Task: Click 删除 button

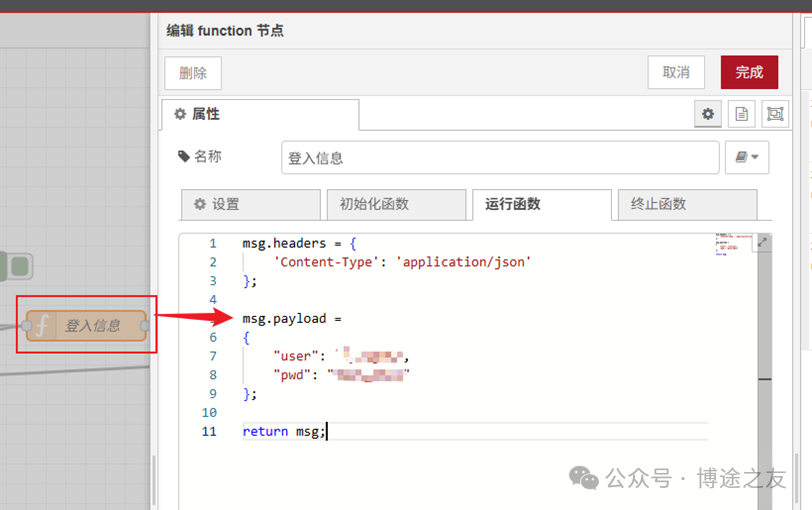Action: 193,73
